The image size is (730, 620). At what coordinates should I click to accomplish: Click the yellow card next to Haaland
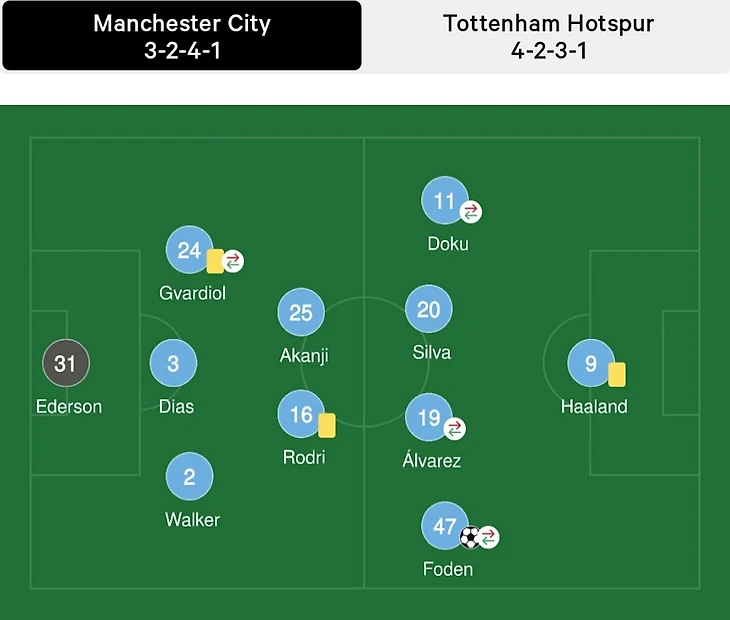tap(617, 374)
